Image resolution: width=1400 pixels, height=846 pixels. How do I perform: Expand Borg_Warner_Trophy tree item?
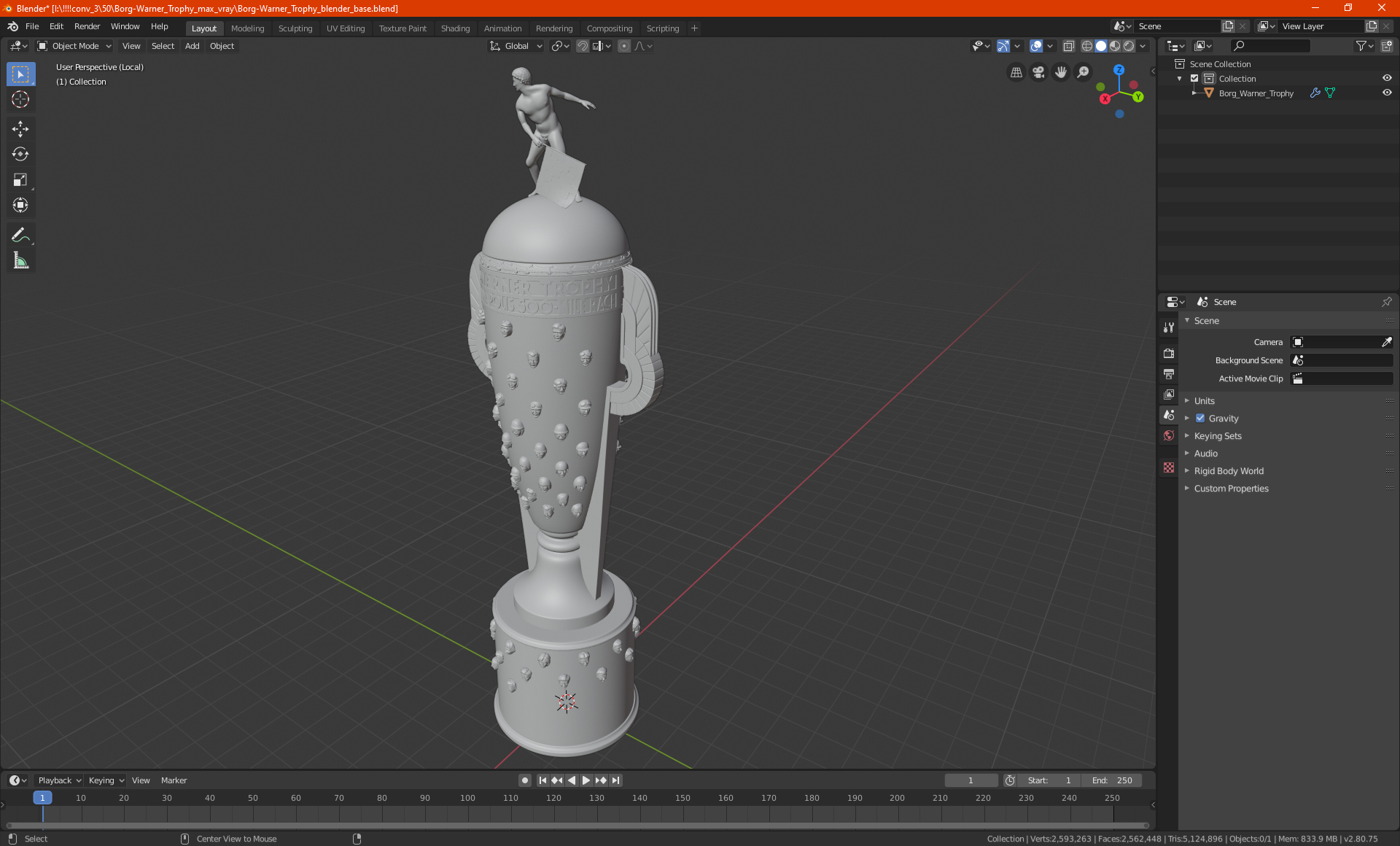pos(1194,93)
